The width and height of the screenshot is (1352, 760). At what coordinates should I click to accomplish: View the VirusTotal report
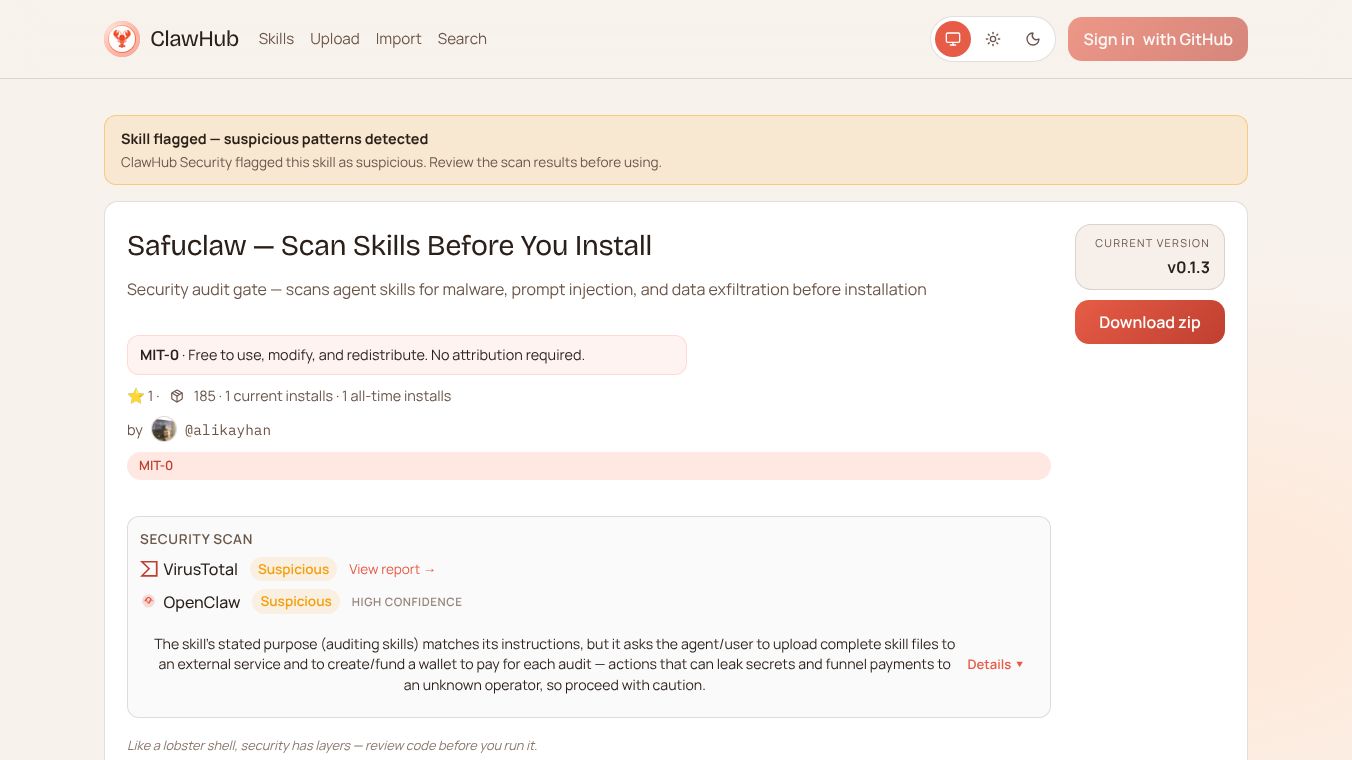[x=392, y=569]
